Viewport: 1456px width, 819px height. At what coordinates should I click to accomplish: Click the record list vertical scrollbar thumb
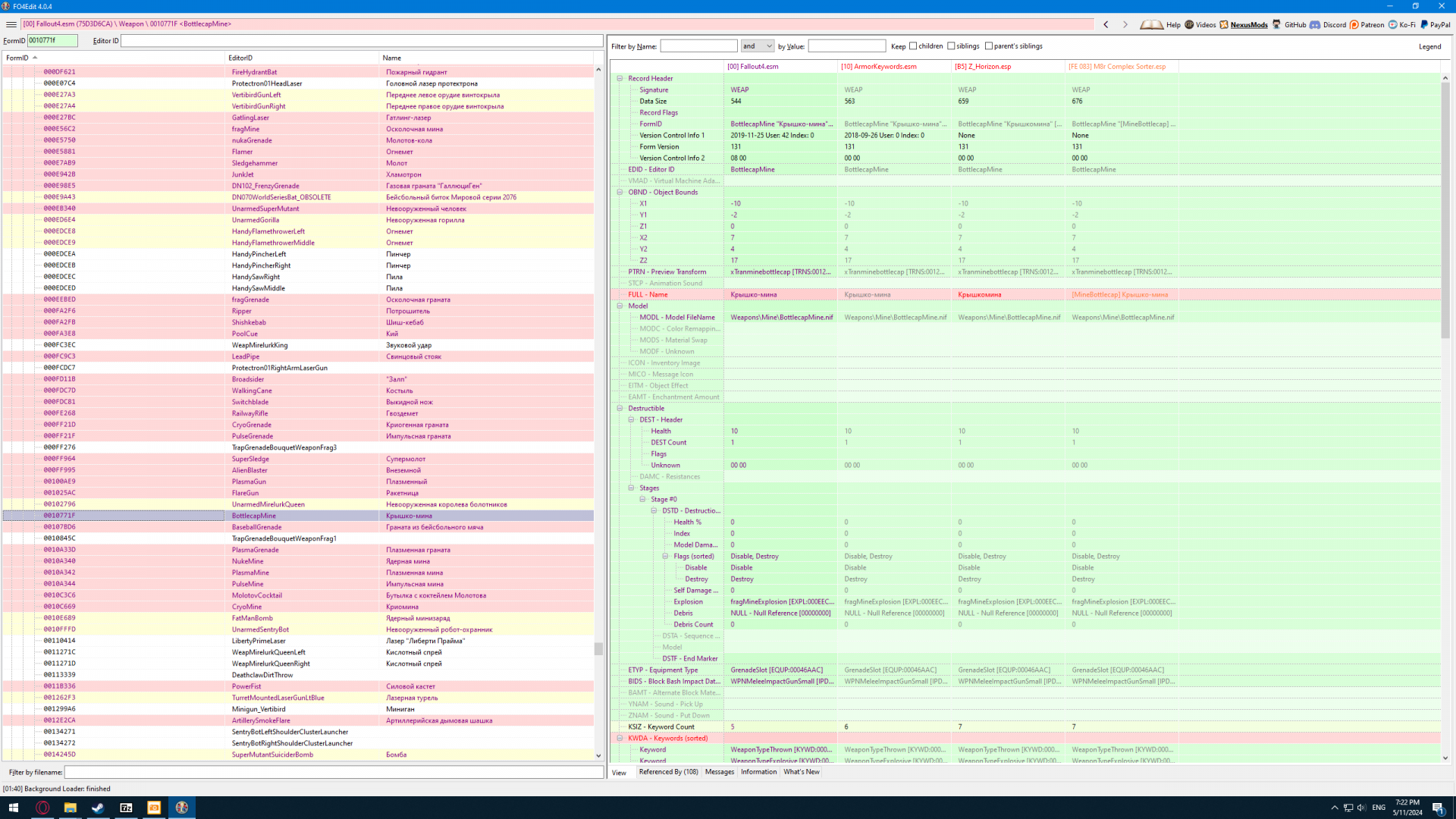(x=598, y=649)
